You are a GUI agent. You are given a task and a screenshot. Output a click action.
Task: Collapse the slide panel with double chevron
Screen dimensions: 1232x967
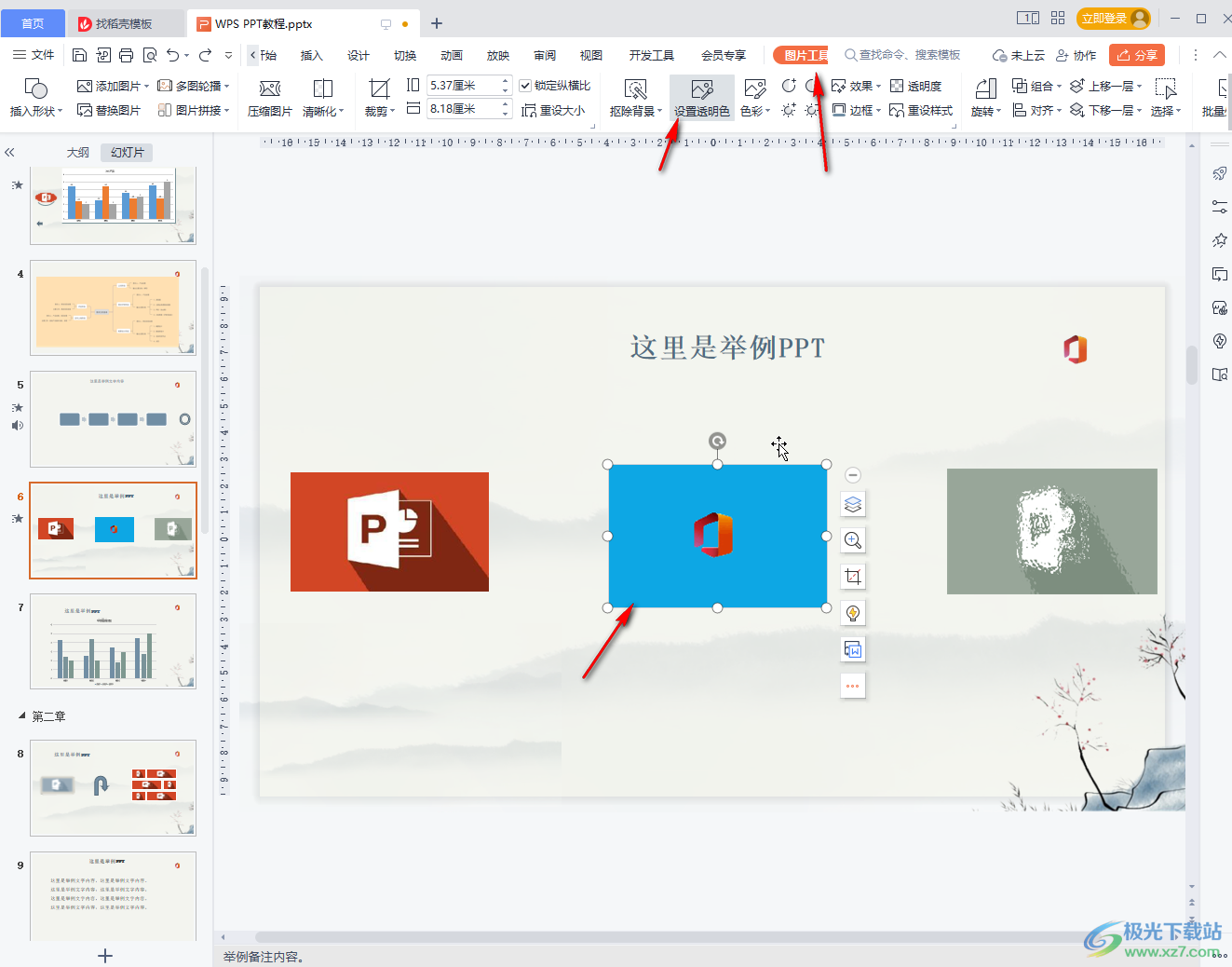pyautogui.click(x=9, y=152)
